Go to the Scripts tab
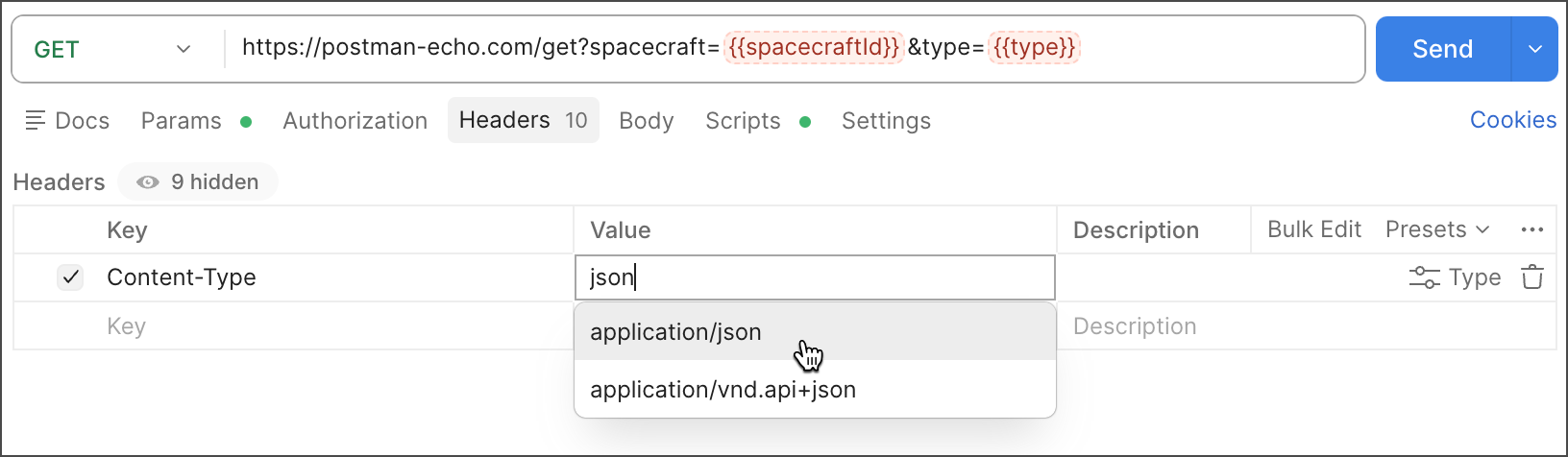1568x457 pixels. point(743,121)
